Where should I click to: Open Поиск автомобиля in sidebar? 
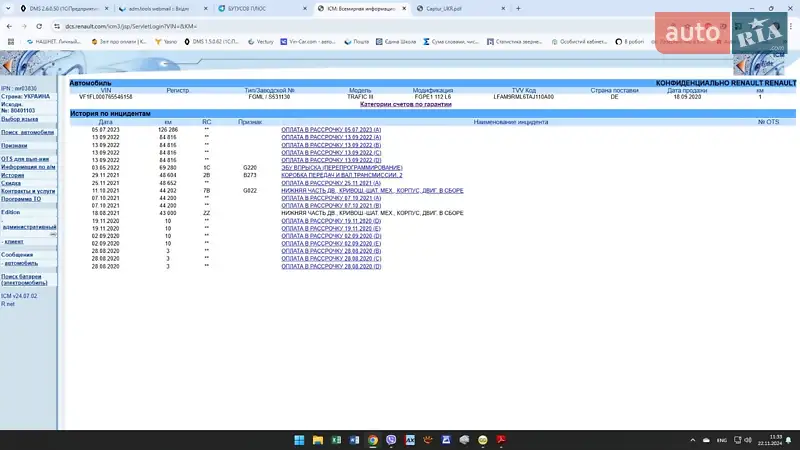(28, 132)
